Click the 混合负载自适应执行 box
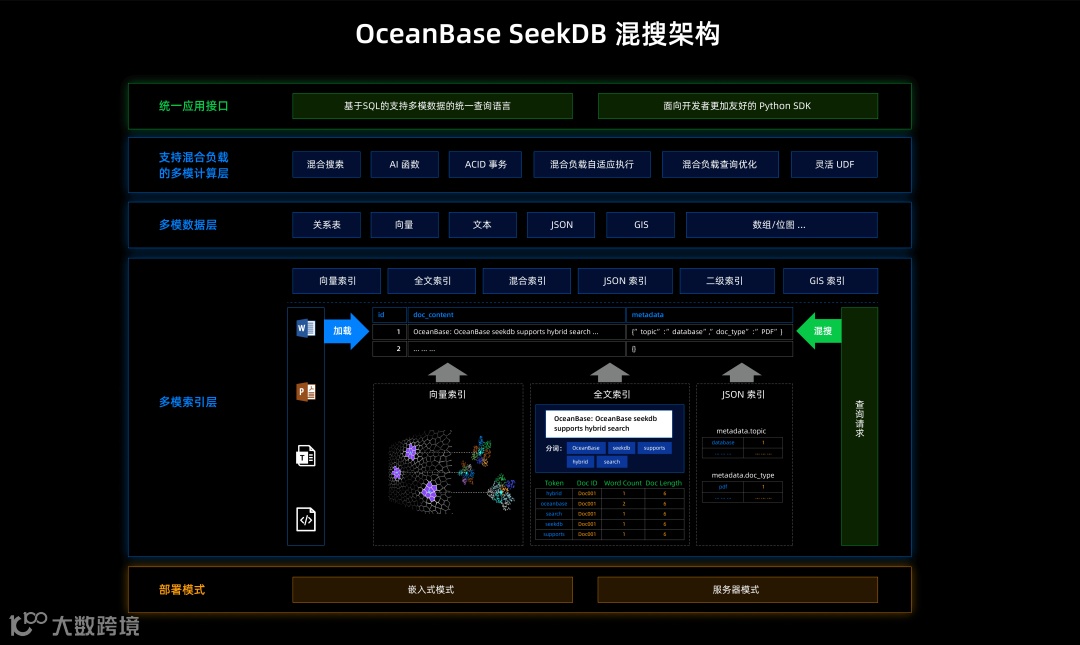The width and height of the screenshot is (1080, 645). (592, 165)
